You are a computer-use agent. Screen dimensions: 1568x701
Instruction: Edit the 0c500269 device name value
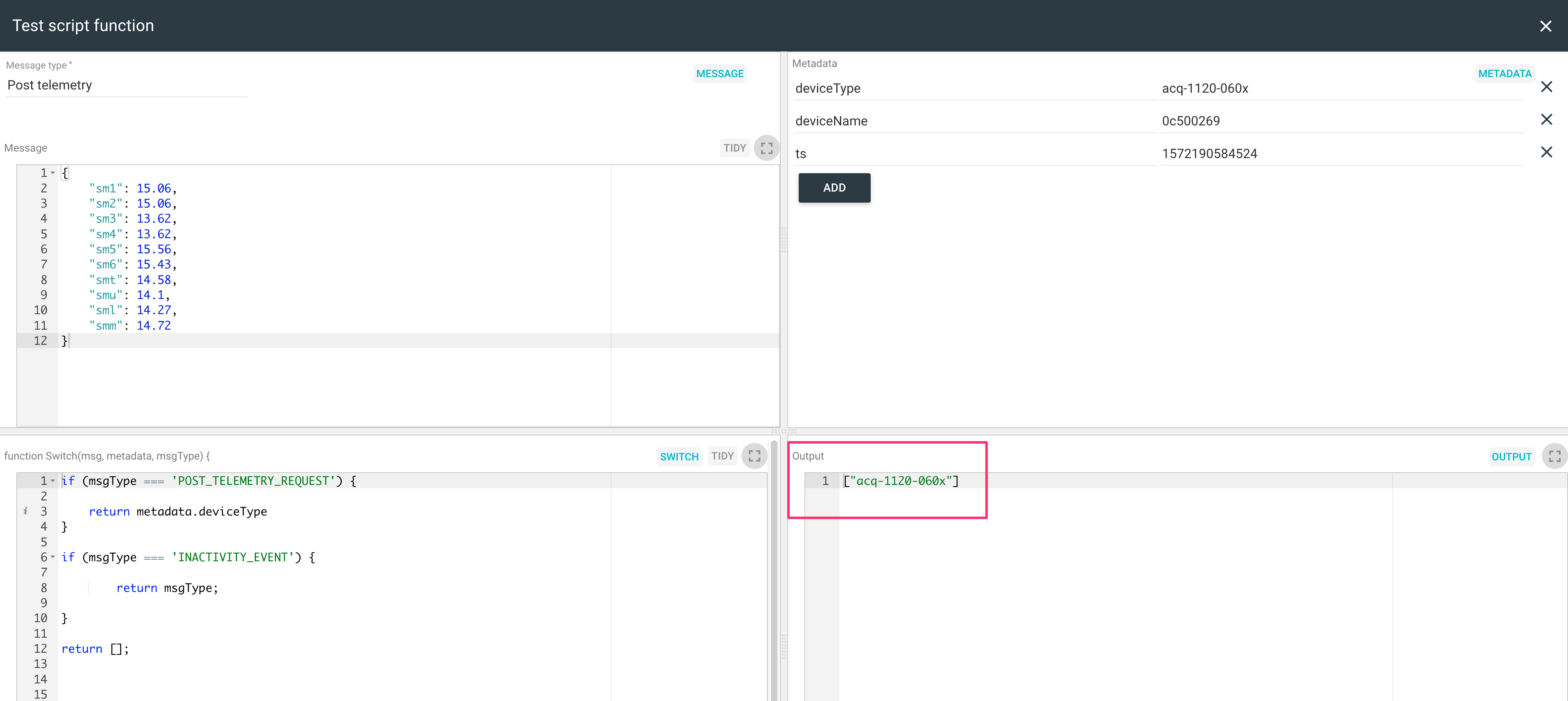(x=1342, y=121)
